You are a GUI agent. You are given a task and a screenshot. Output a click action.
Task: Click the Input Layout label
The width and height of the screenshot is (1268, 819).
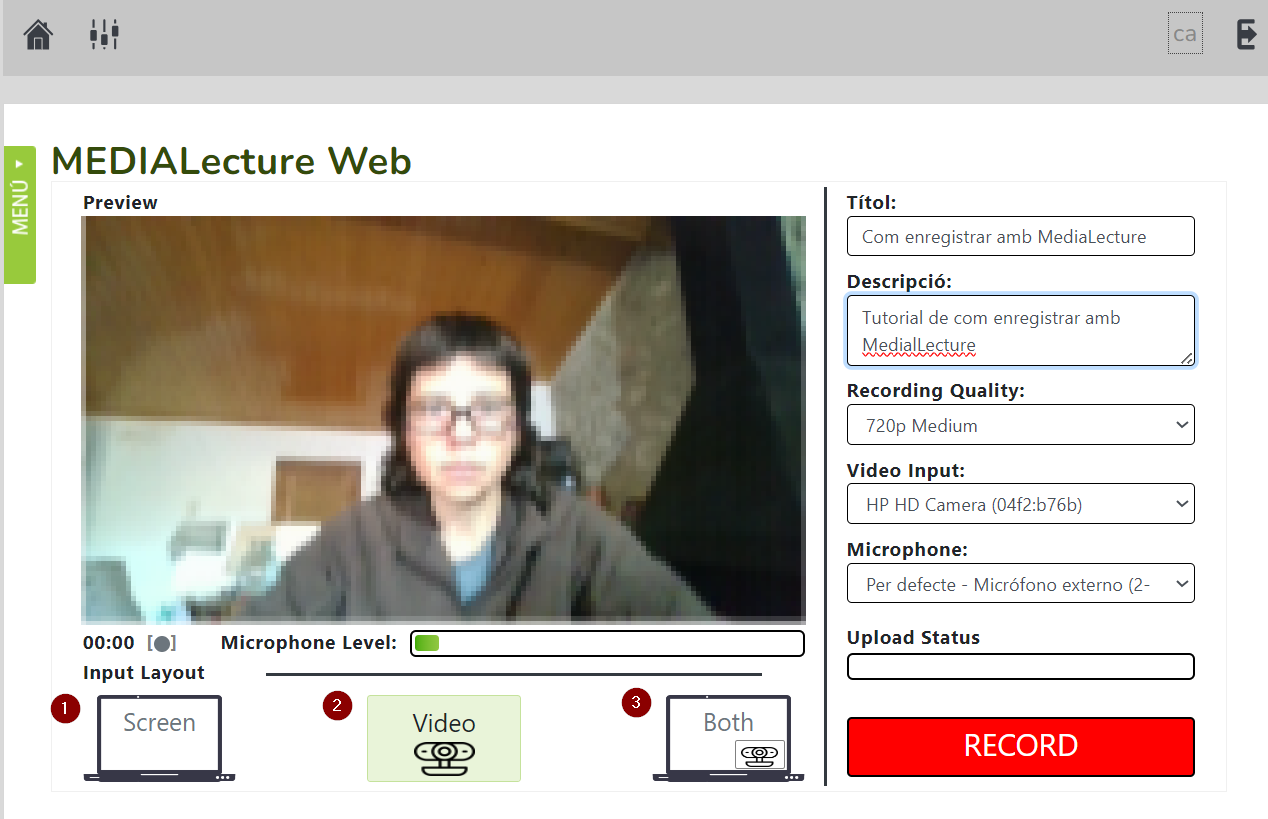(144, 673)
